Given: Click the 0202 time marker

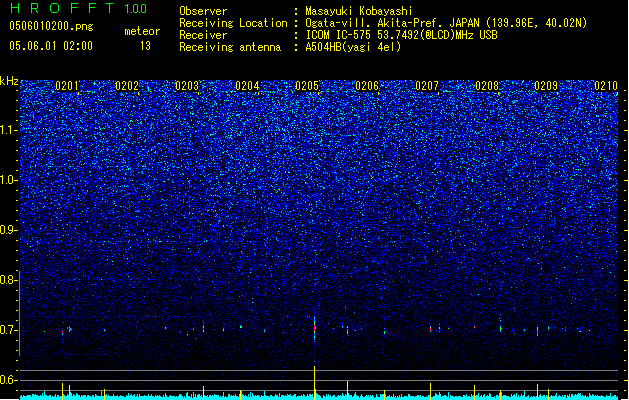Looking at the screenshot, I should (127, 86).
